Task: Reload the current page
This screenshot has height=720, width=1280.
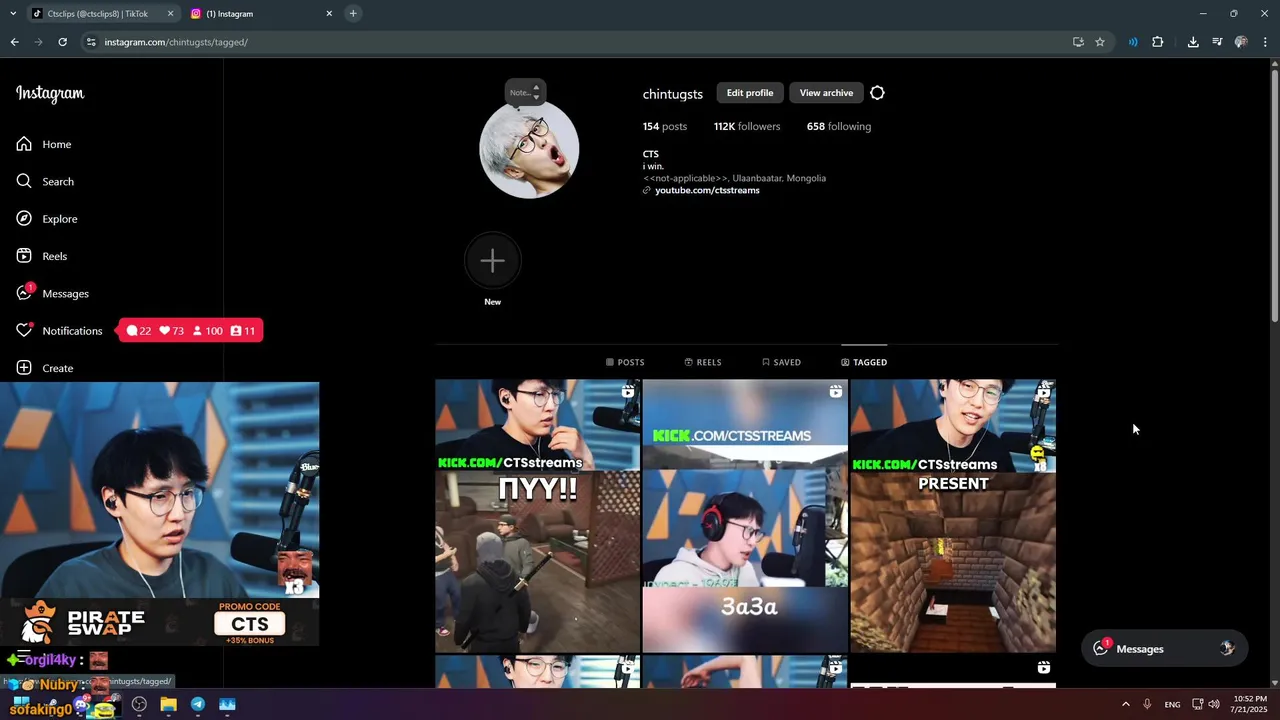Action: pos(62,42)
